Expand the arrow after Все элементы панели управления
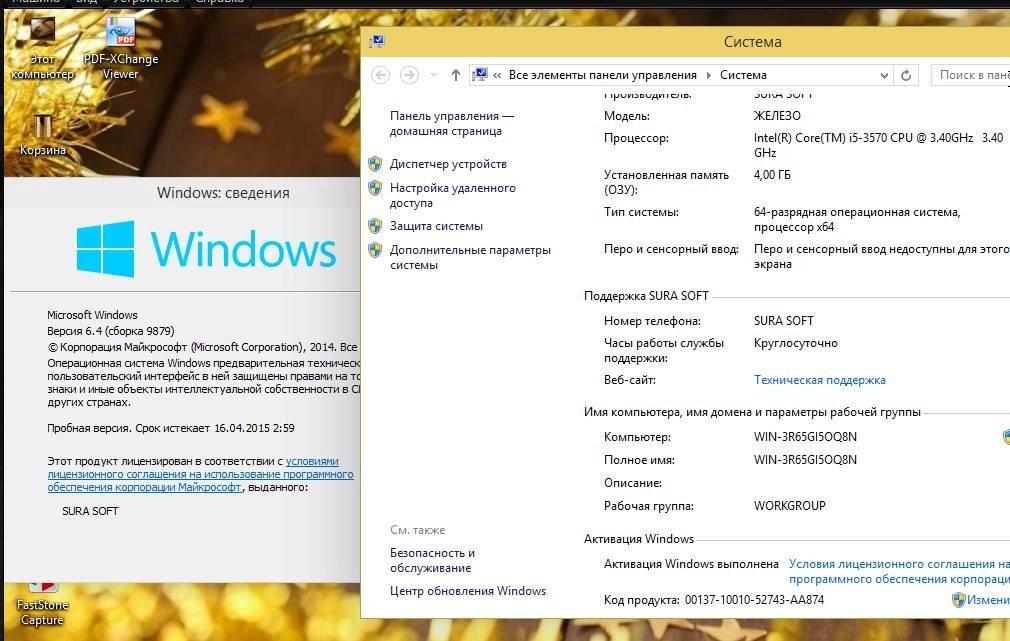Viewport: 1010px width, 641px height. coord(709,75)
